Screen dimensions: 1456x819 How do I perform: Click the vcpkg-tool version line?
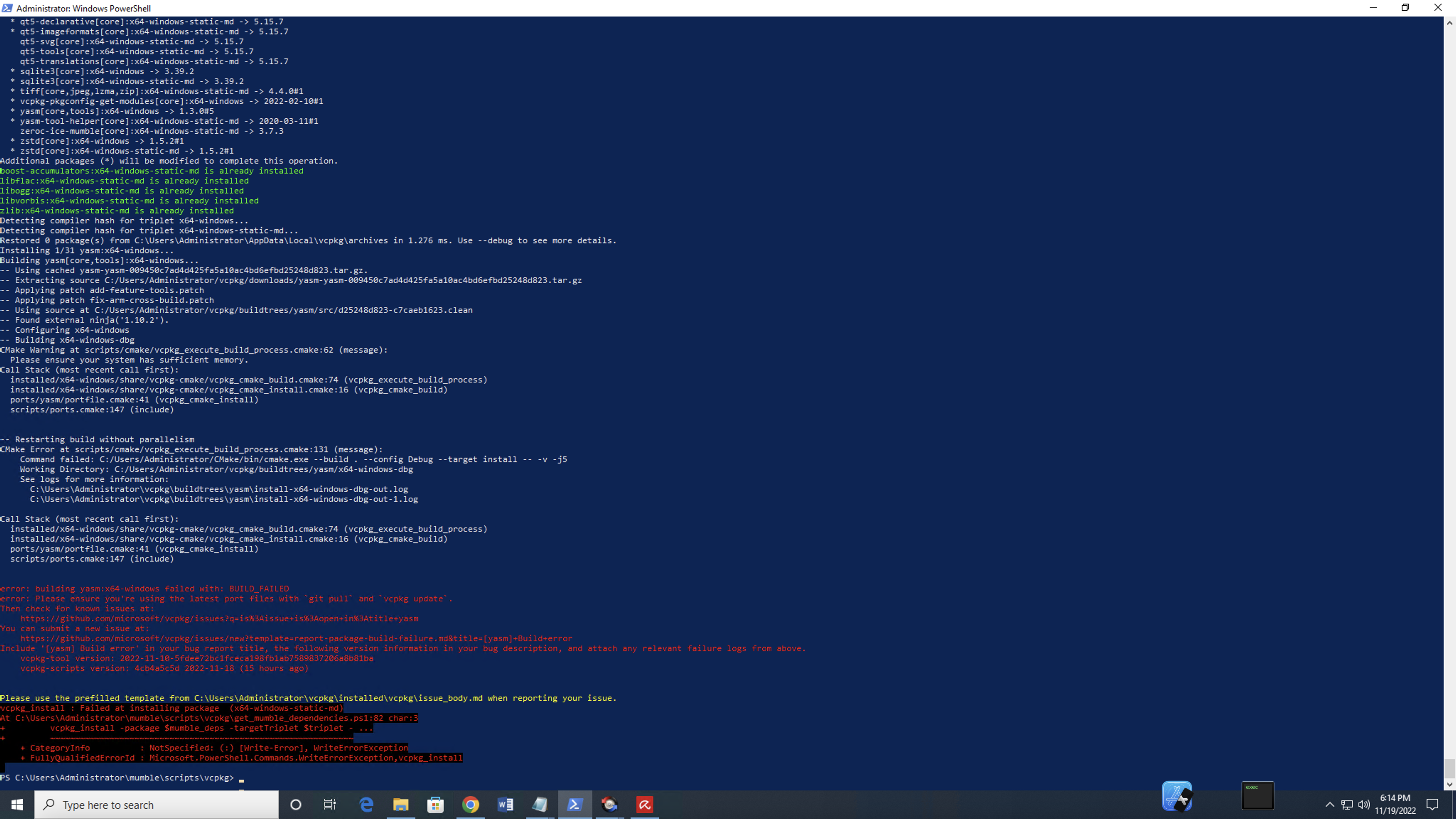click(197, 658)
